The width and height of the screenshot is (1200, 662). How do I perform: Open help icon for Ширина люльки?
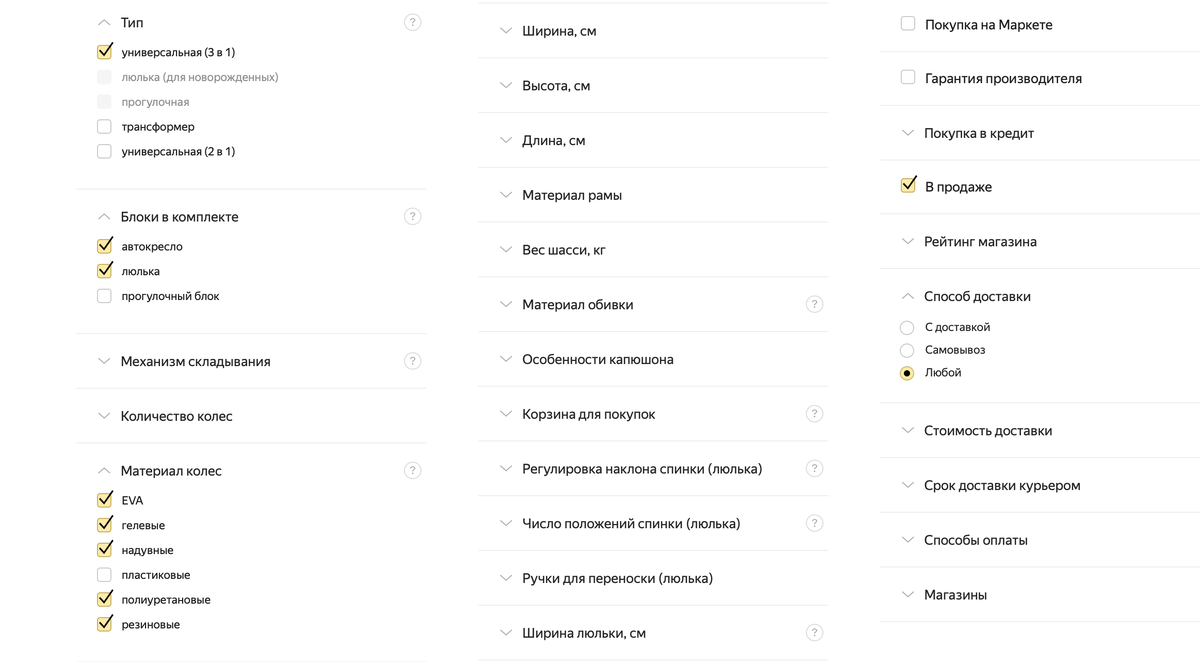click(814, 633)
